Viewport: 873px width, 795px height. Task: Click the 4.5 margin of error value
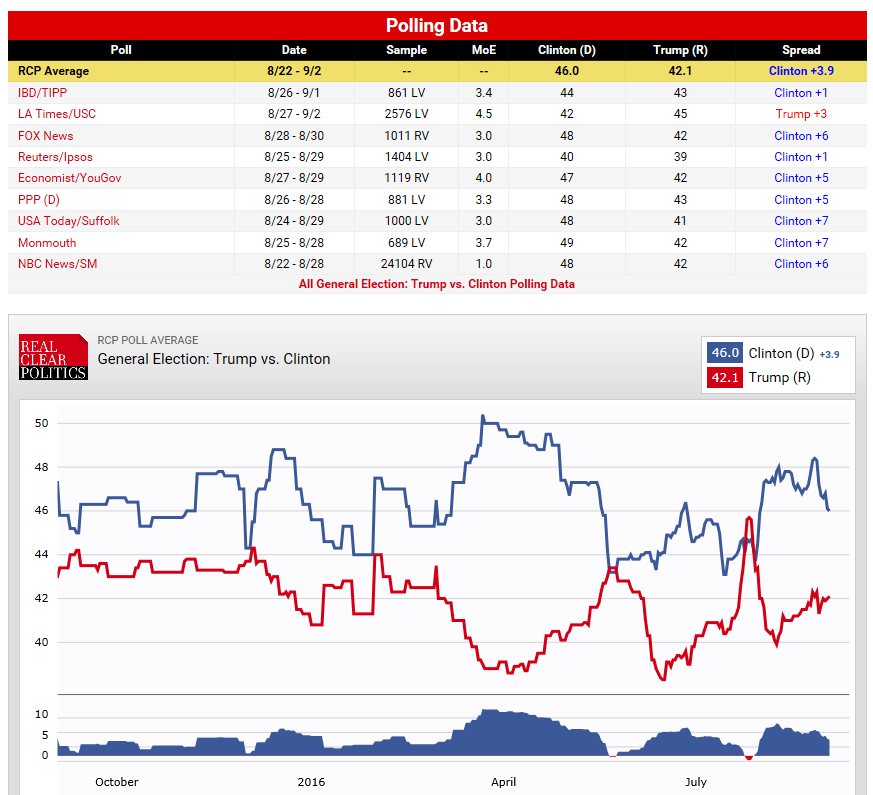pyautogui.click(x=484, y=114)
